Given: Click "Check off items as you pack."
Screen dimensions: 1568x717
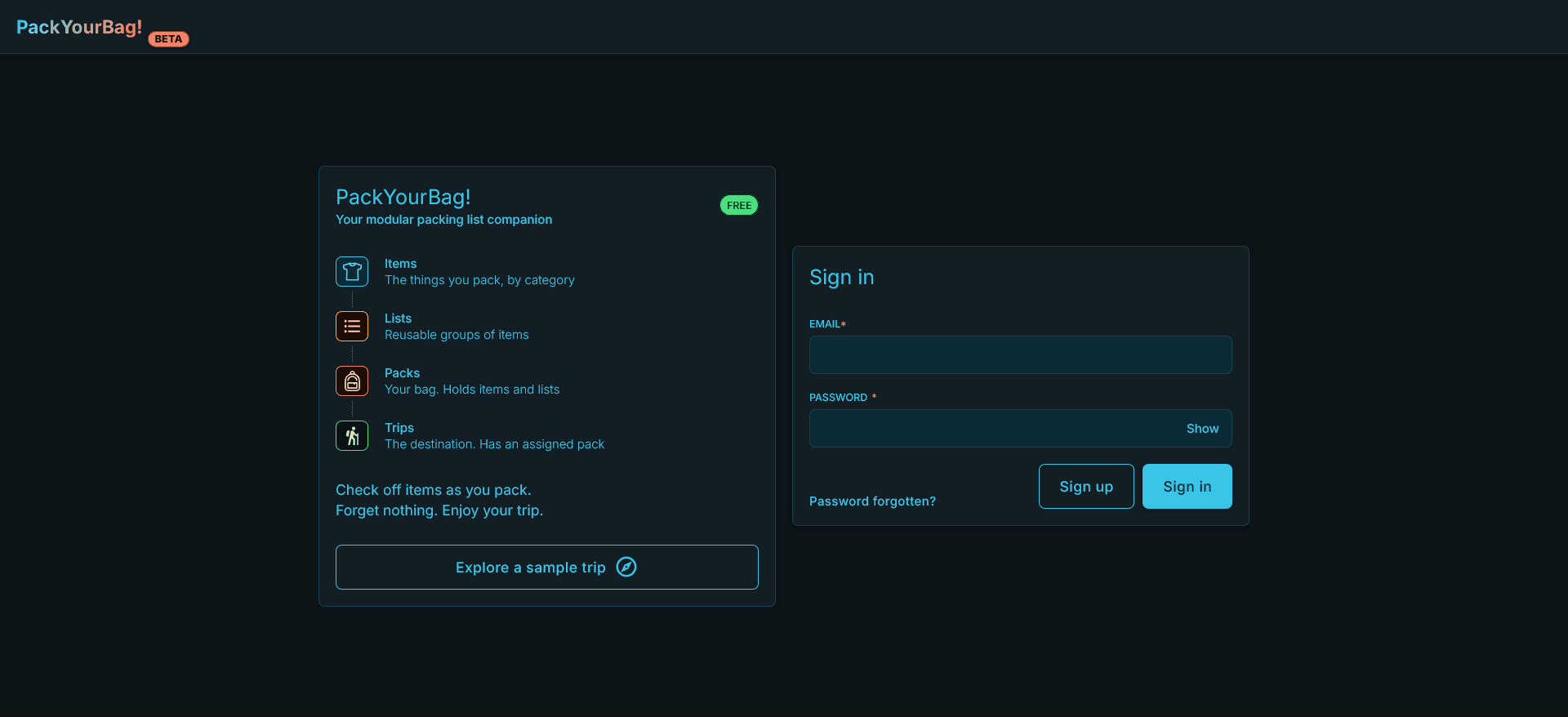Looking at the screenshot, I should [434, 490].
